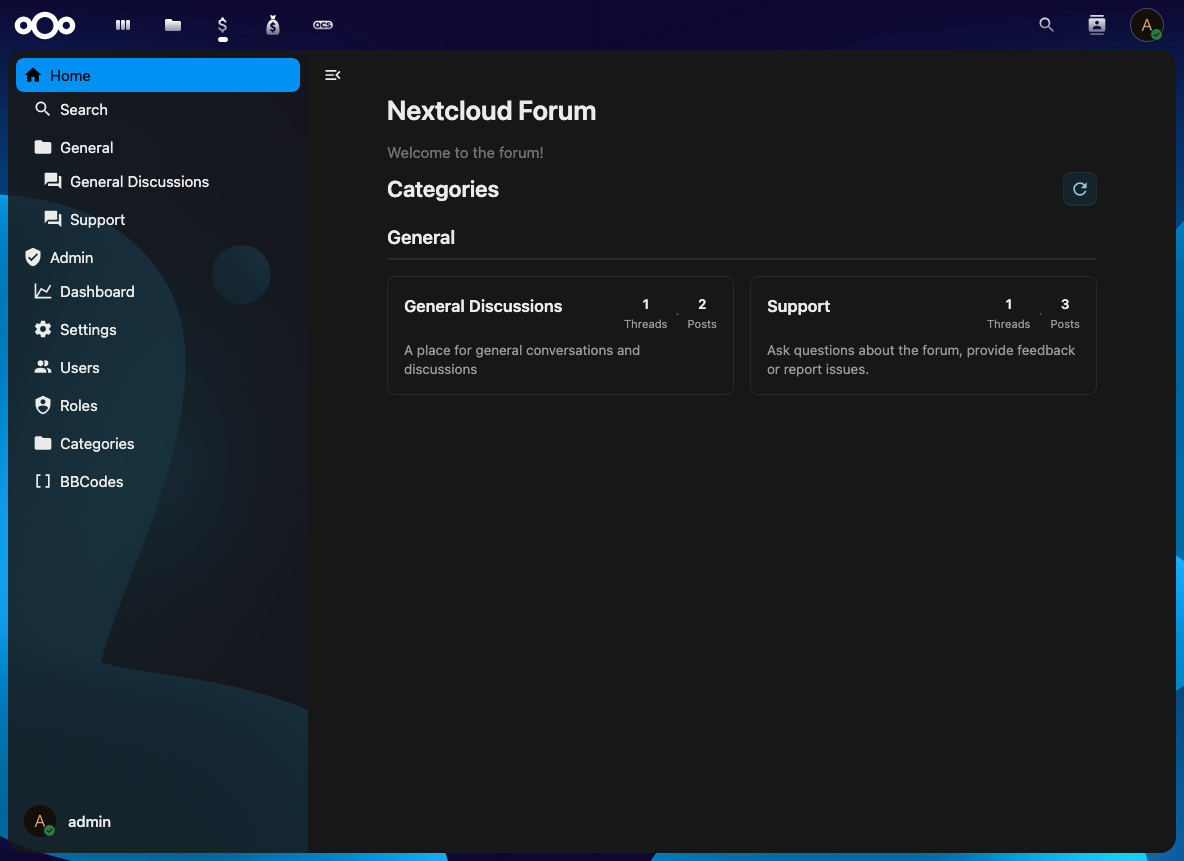This screenshot has width=1184, height=861.
Task: Open unified search magnifier in header
Action: click(1047, 25)
